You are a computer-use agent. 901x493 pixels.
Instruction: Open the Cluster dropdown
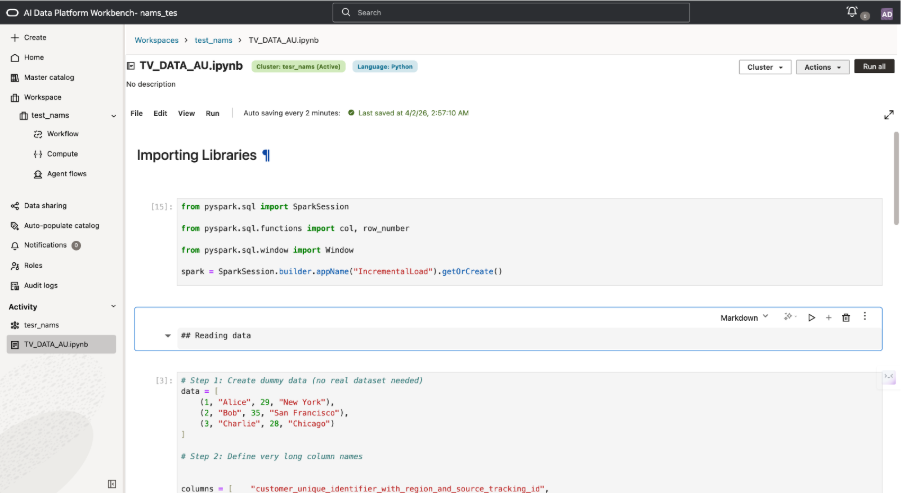(765, 67)
